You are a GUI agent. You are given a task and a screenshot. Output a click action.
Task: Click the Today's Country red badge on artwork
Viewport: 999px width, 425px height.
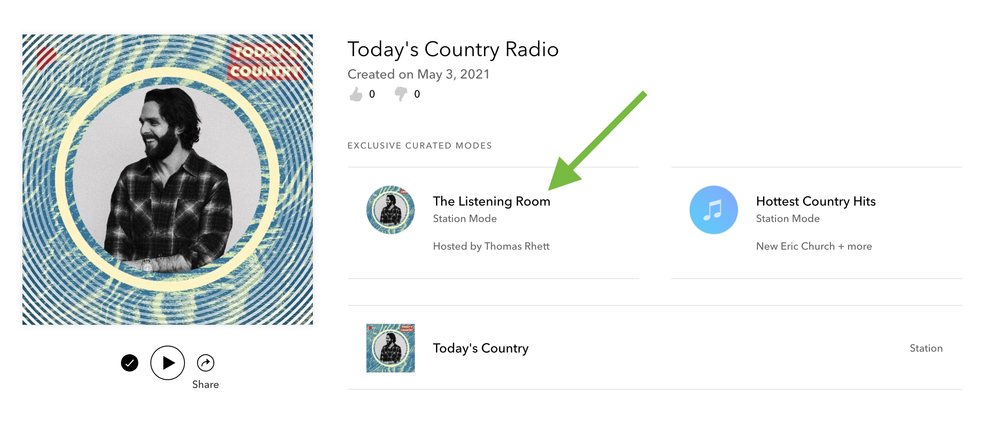click(265, 61)
